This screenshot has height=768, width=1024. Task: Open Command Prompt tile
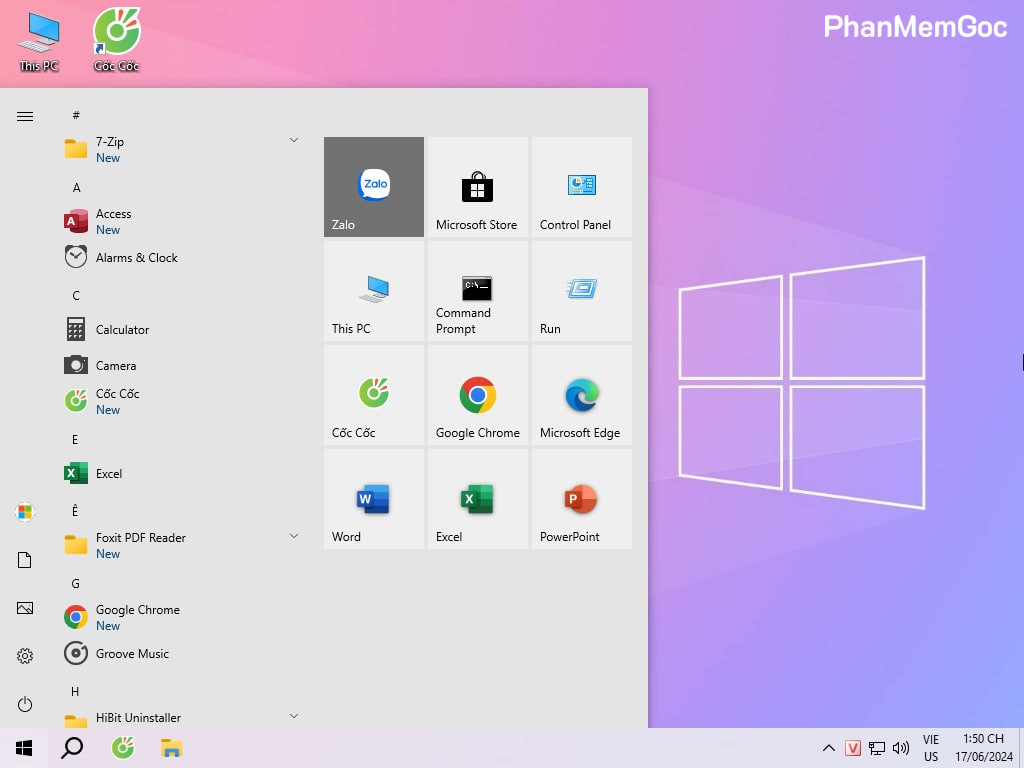pos(477,291)
